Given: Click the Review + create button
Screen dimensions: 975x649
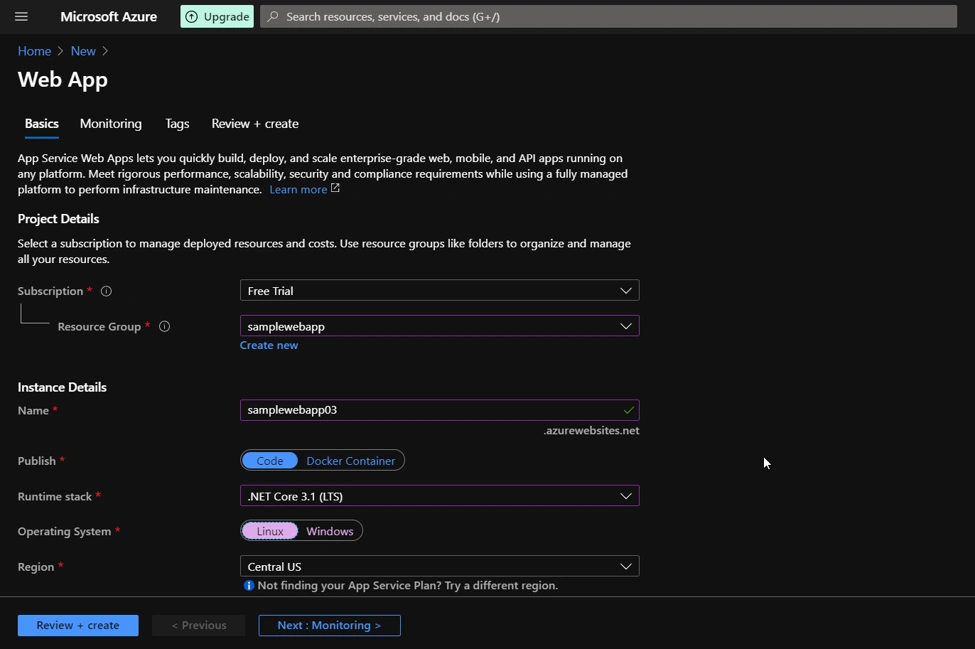Looking at the screenshot, I should [78, 625].
